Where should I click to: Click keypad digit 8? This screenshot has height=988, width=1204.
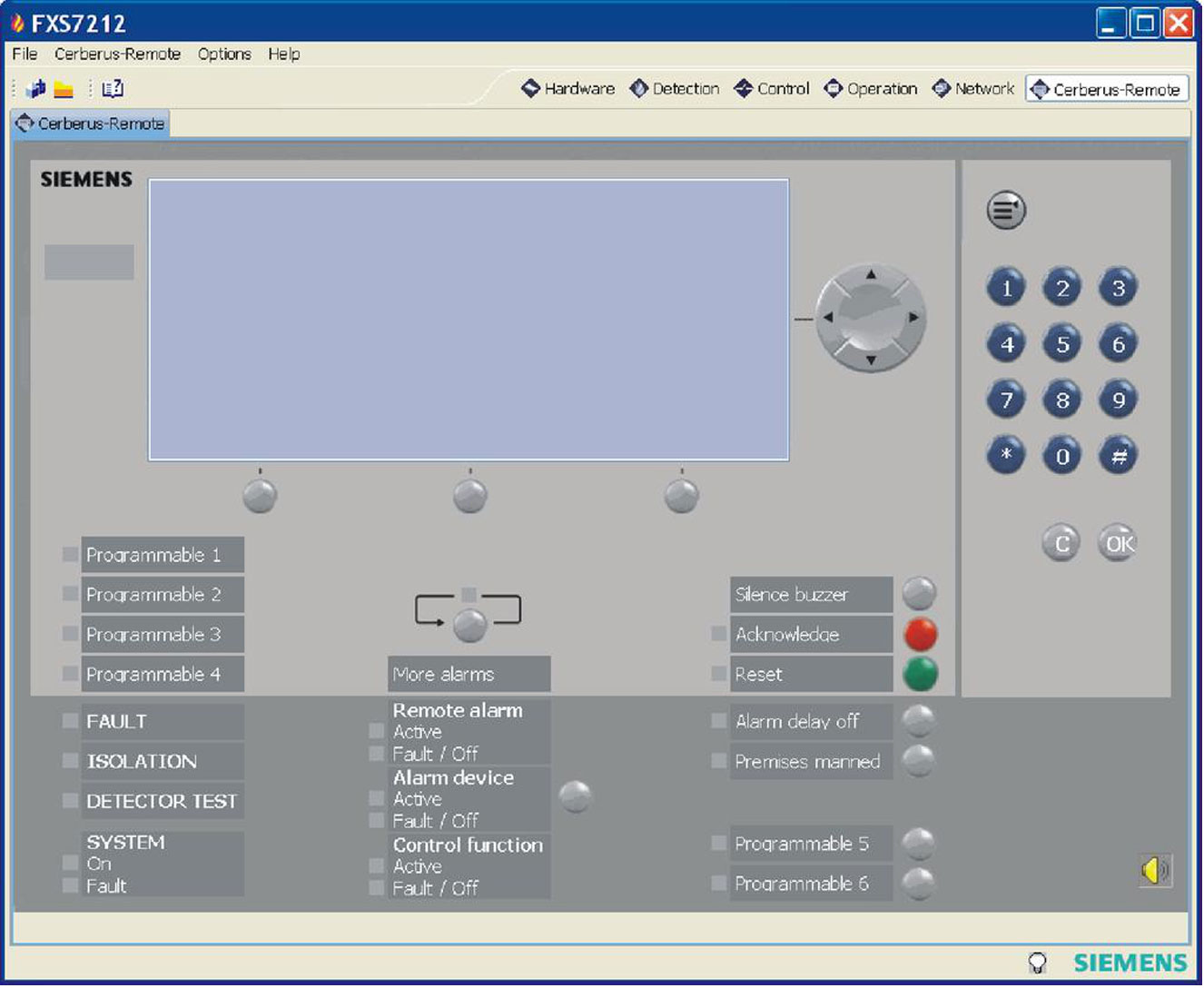click(1062, 400)
